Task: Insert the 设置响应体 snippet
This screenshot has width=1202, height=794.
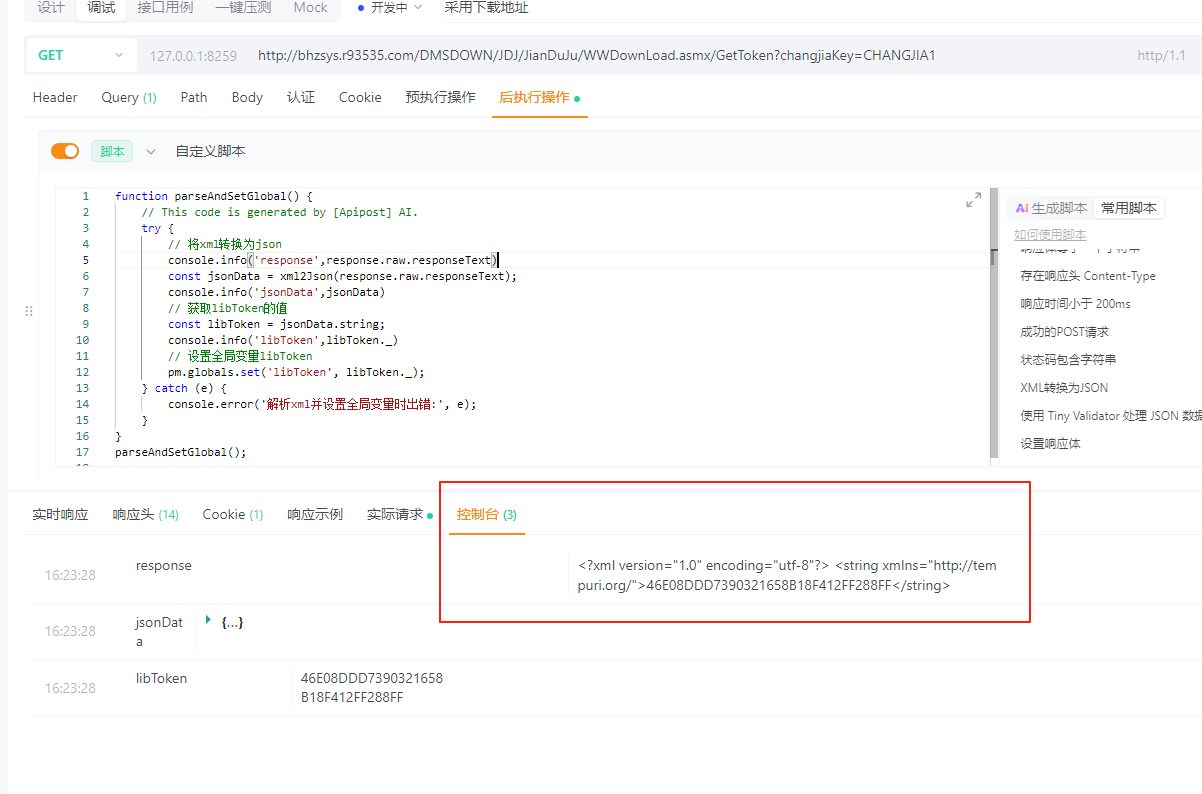Action: [x=1050, y=443]
